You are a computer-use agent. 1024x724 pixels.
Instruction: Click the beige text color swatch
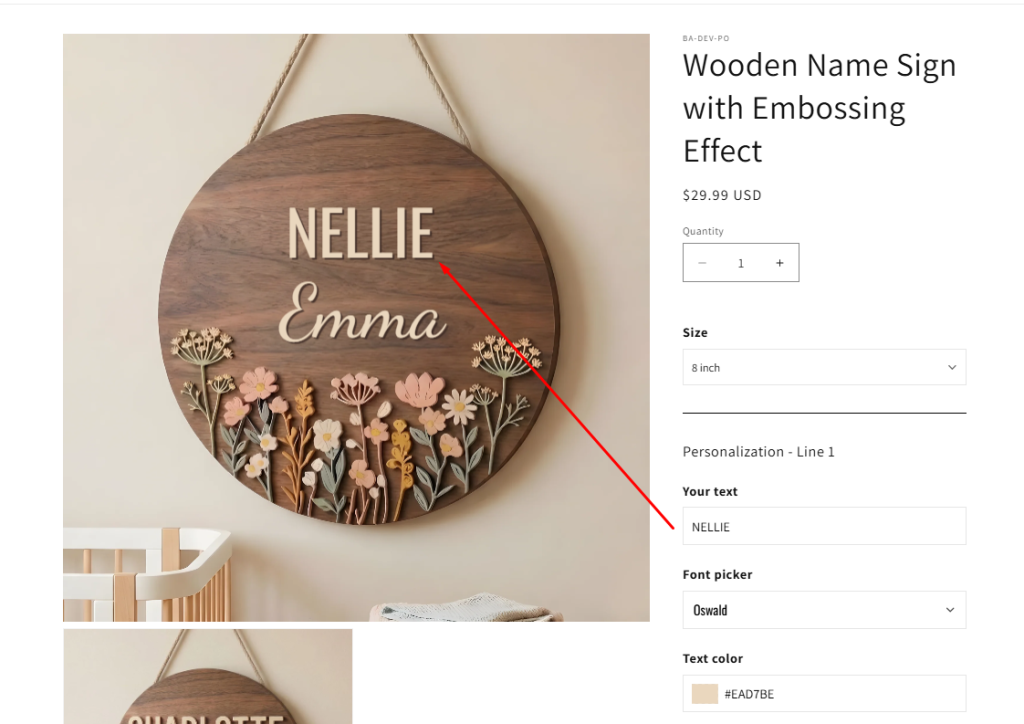[x=705, y=694]
